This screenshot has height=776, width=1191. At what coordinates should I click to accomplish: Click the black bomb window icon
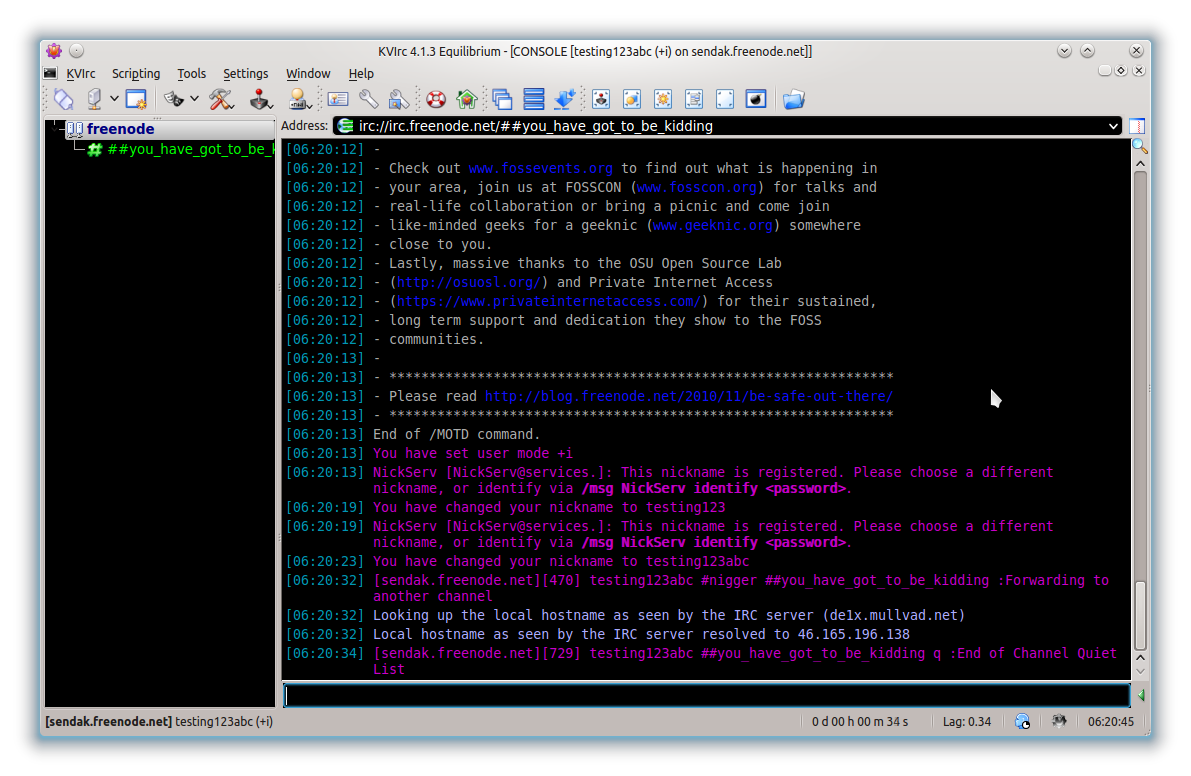(756, 99)
